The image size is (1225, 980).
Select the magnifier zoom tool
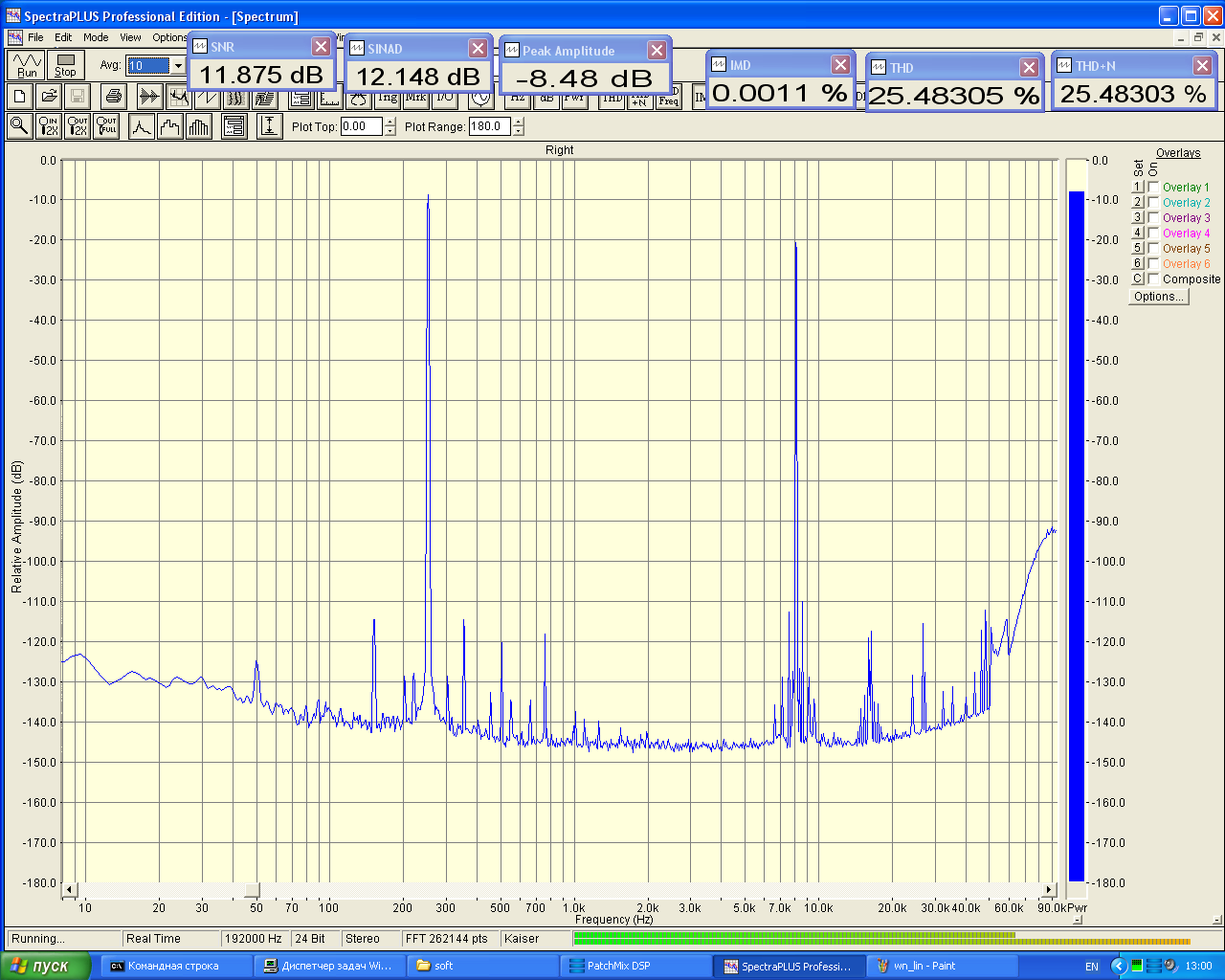(19, 126)
